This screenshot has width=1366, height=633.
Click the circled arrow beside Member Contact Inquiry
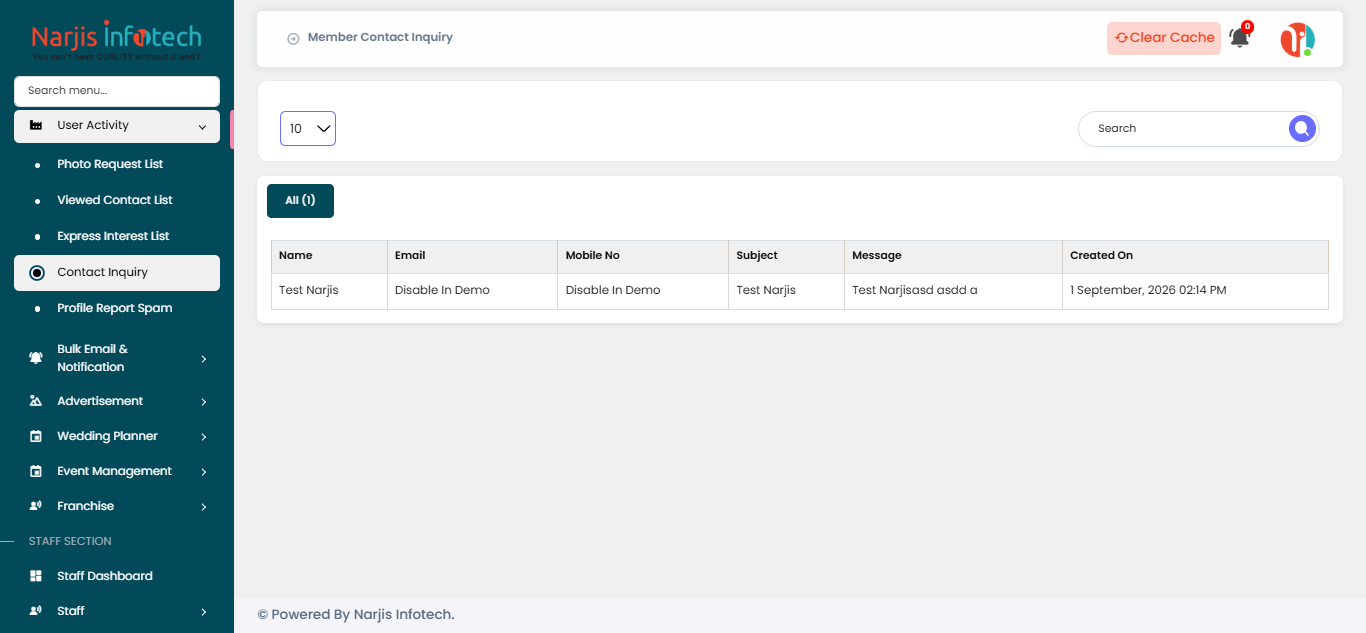pos(293,38)
